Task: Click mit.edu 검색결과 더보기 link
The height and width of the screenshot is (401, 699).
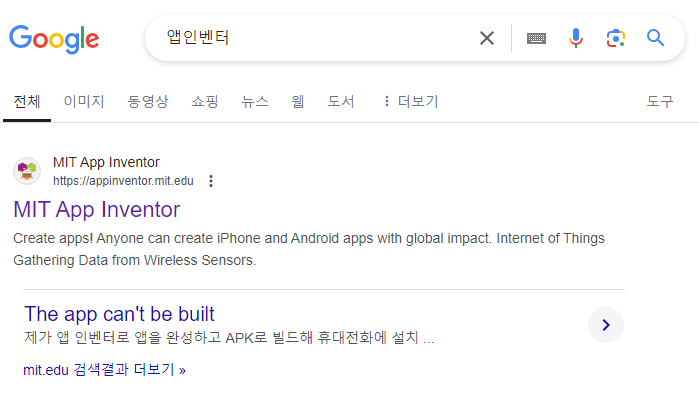Action: tap(104, 370)
